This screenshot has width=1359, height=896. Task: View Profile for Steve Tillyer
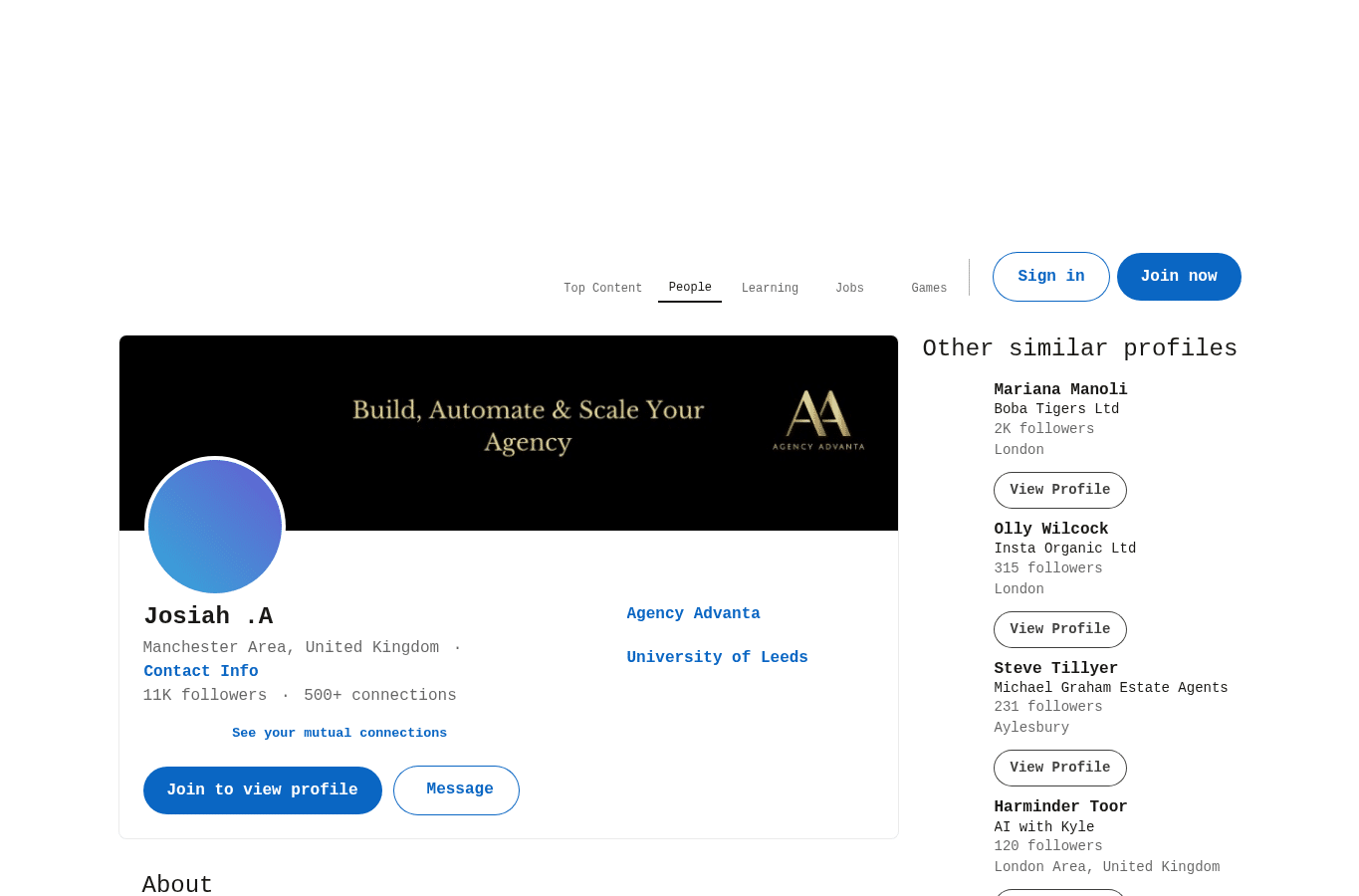(1060, 769)
